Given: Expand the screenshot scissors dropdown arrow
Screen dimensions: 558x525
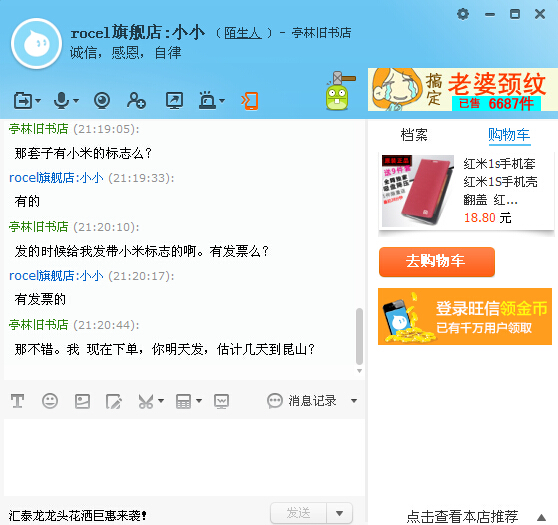Looking at the screenshot, I should point(161,401).
